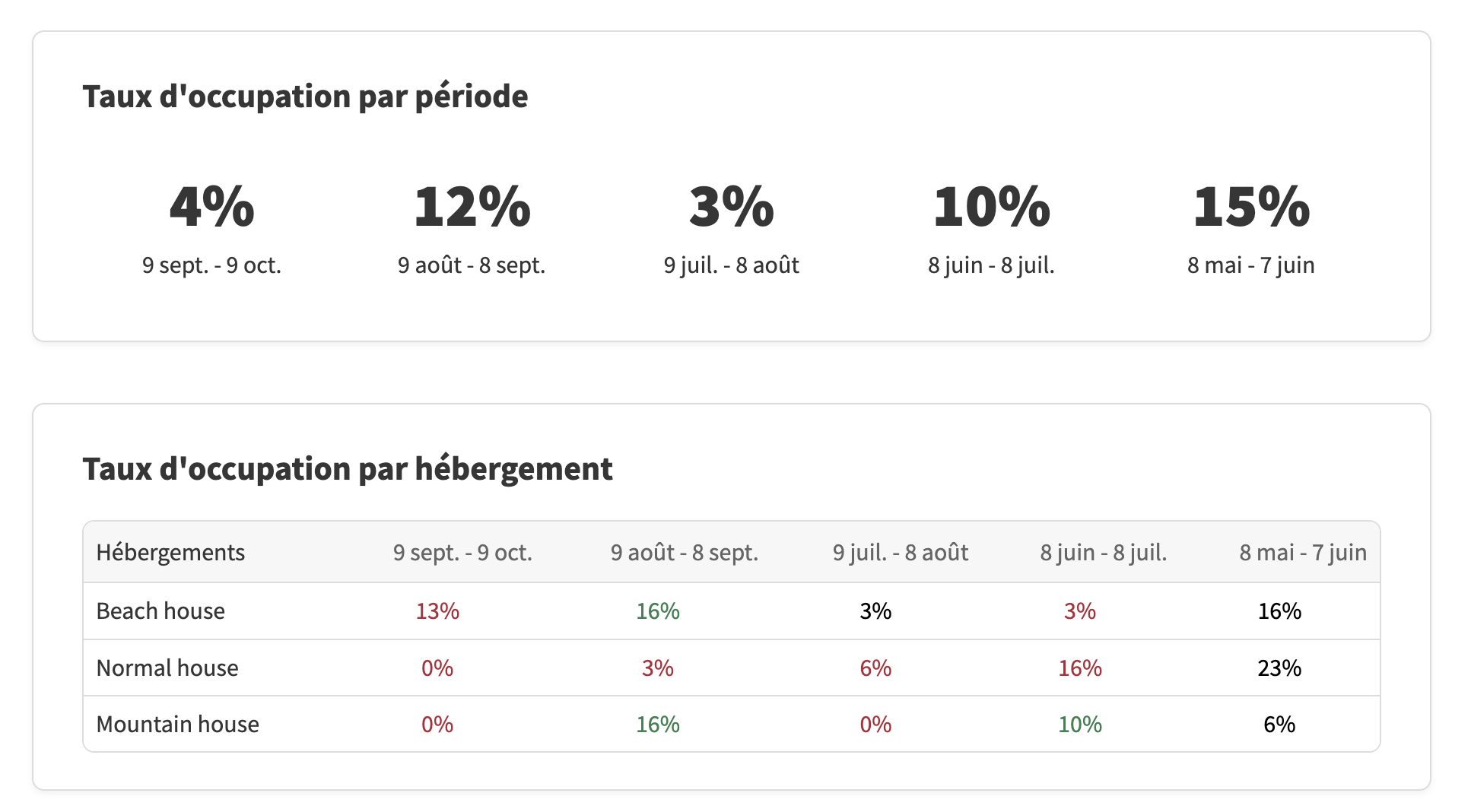Click the table column header '9 août - 8 sept.'
The image size is (1471, 812).
pos(685,553)
